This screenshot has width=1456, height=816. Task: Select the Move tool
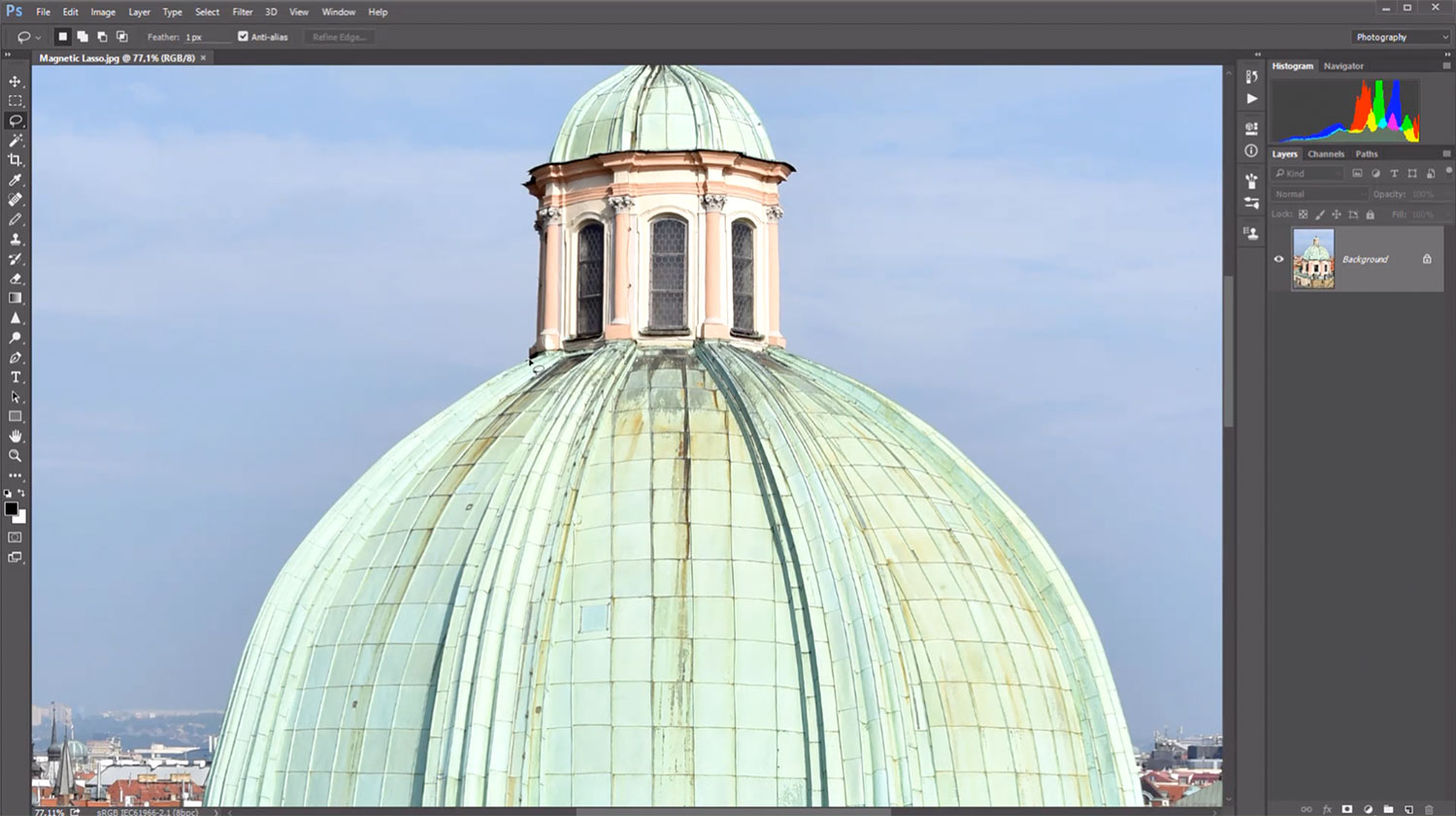coord(16,82)
